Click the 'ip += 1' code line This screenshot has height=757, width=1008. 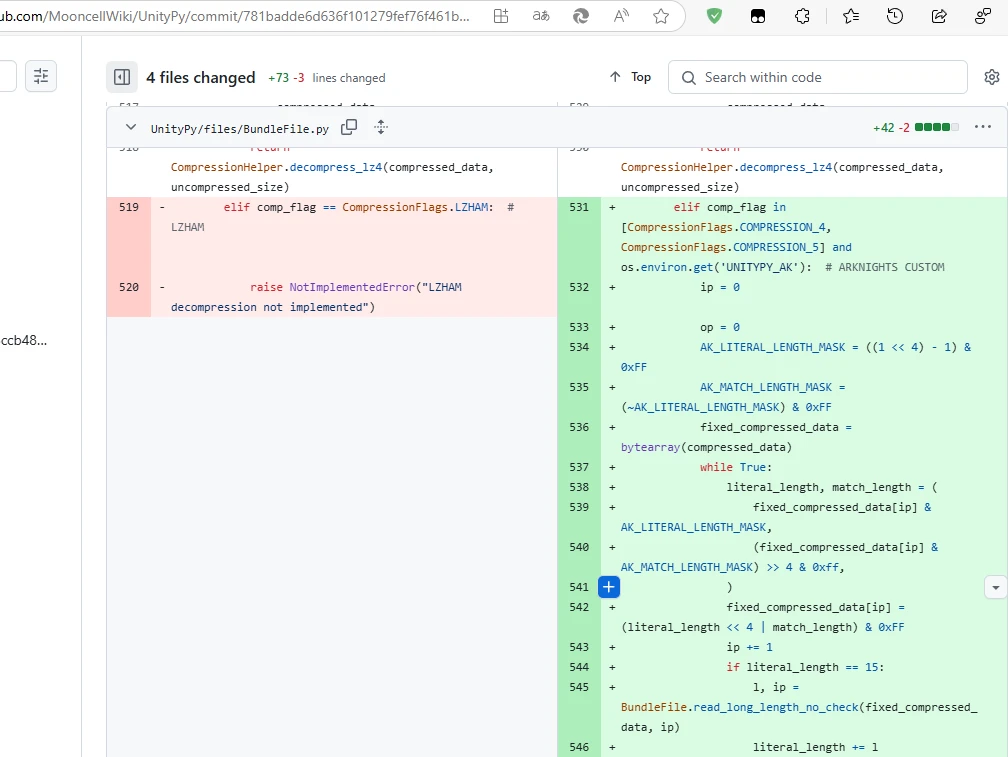[x=750, y=647]
